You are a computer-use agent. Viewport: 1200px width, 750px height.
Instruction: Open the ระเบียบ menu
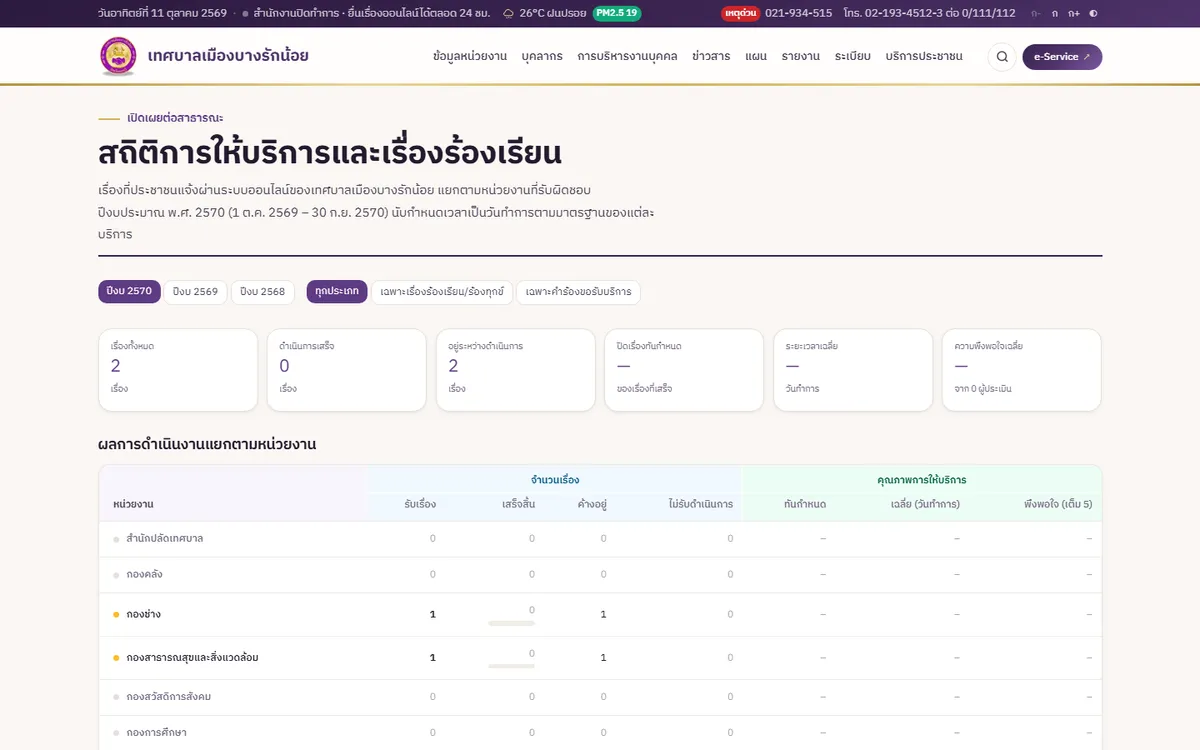pyautogui.click(x=853, y=56)
